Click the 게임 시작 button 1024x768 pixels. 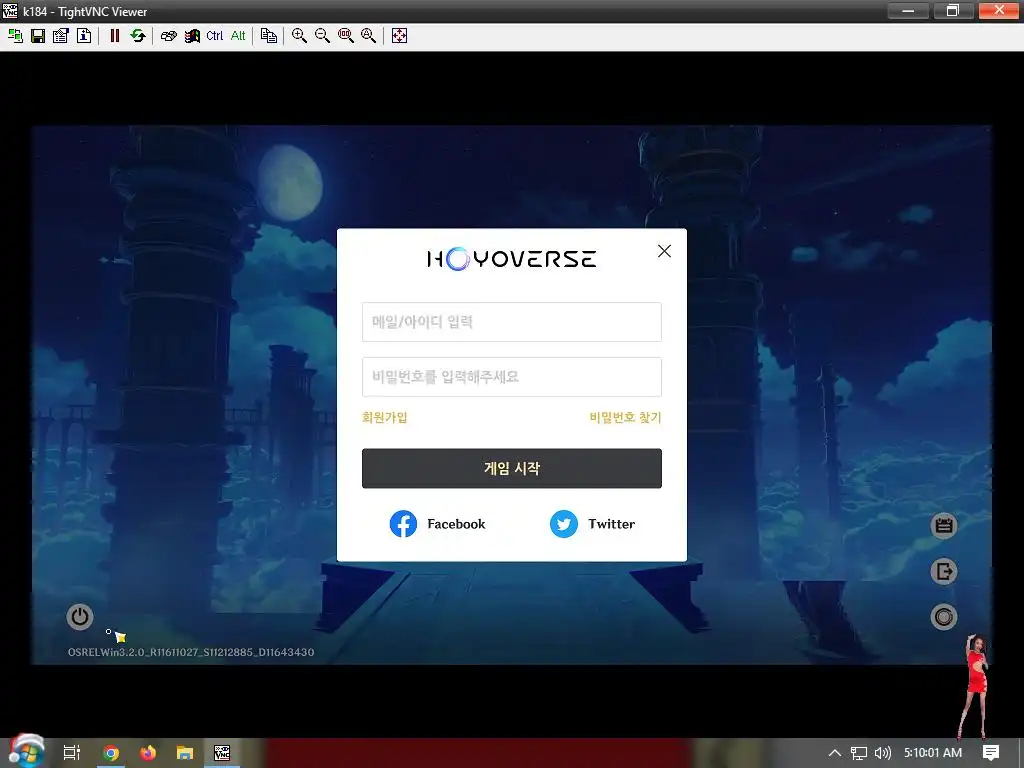point(511,468)
